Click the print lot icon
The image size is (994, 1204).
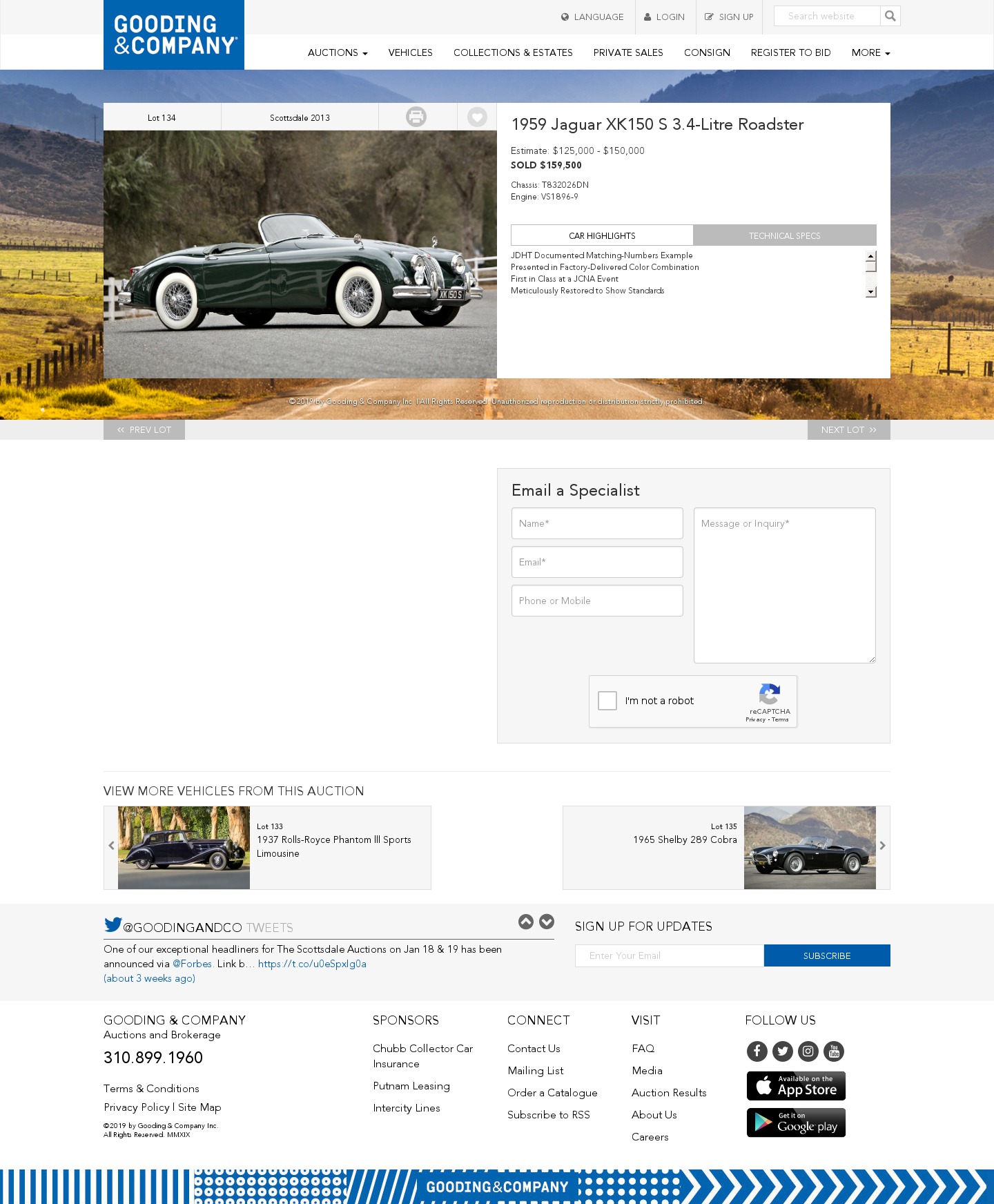coord(416,117)
